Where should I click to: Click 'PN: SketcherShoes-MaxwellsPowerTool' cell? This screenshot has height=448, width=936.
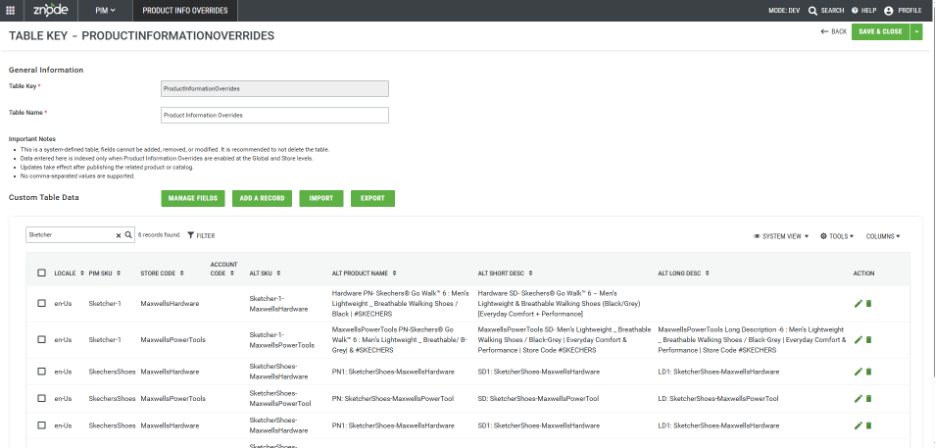tap(393, 398)
